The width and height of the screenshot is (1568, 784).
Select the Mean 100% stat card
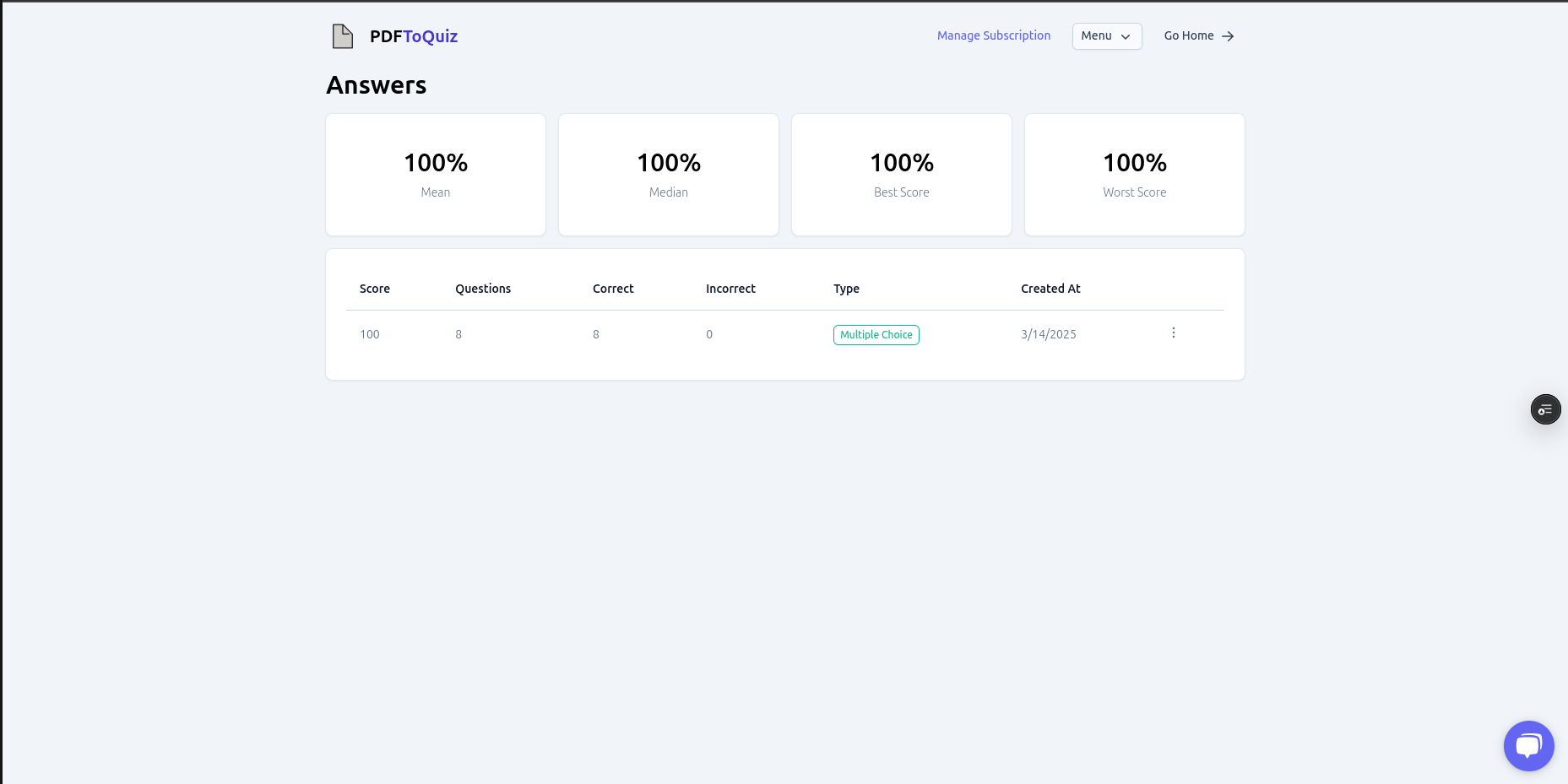[x=436, y=175]
